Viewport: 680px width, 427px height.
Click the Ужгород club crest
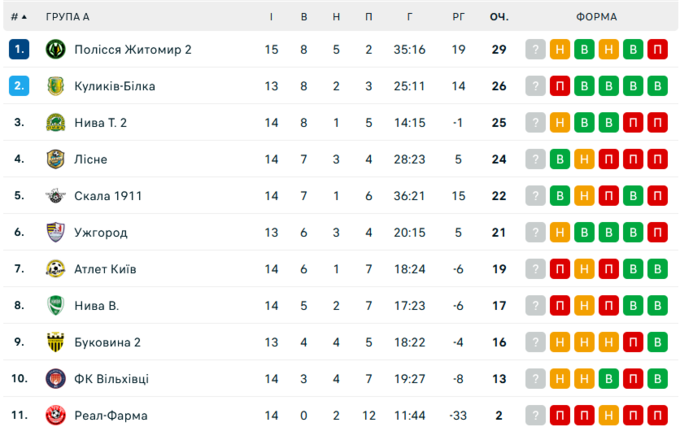55,232
